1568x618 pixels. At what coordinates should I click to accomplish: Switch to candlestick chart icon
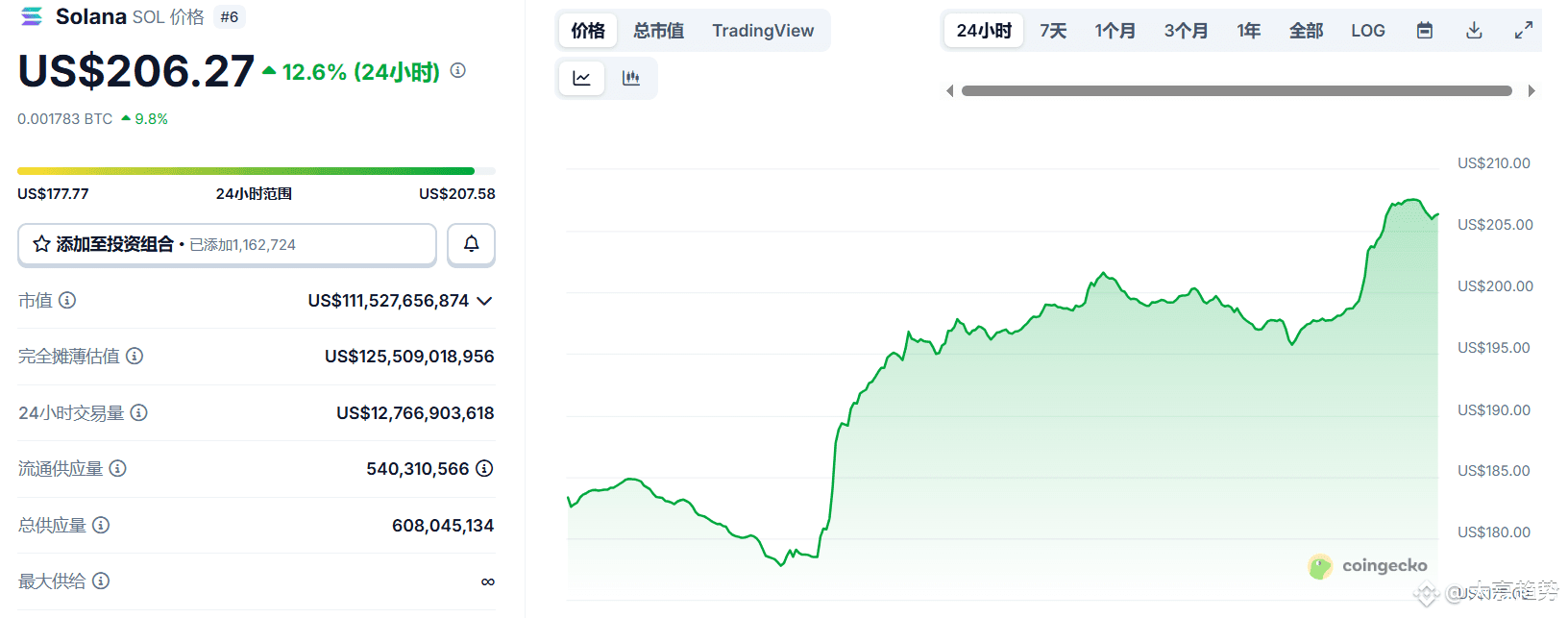click(x=631, y=78)
